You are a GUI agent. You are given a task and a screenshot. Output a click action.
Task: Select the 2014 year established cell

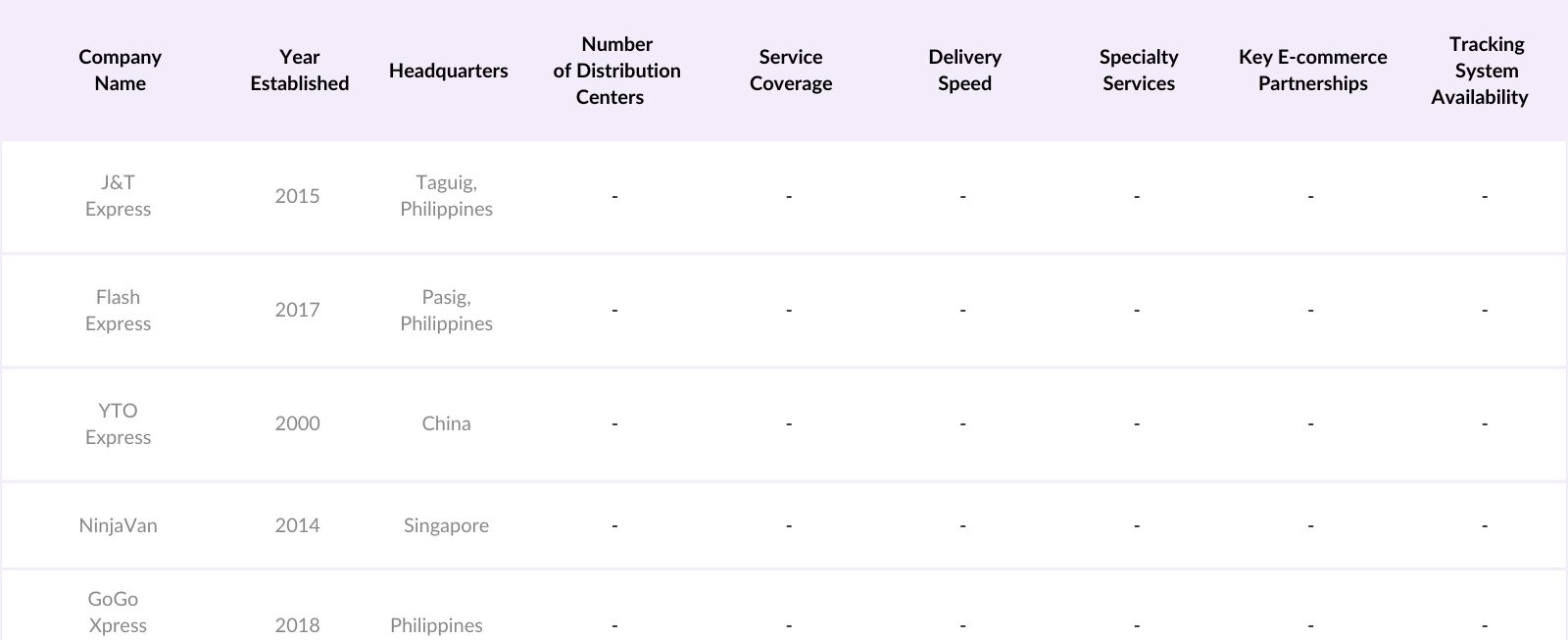[297, 525]
